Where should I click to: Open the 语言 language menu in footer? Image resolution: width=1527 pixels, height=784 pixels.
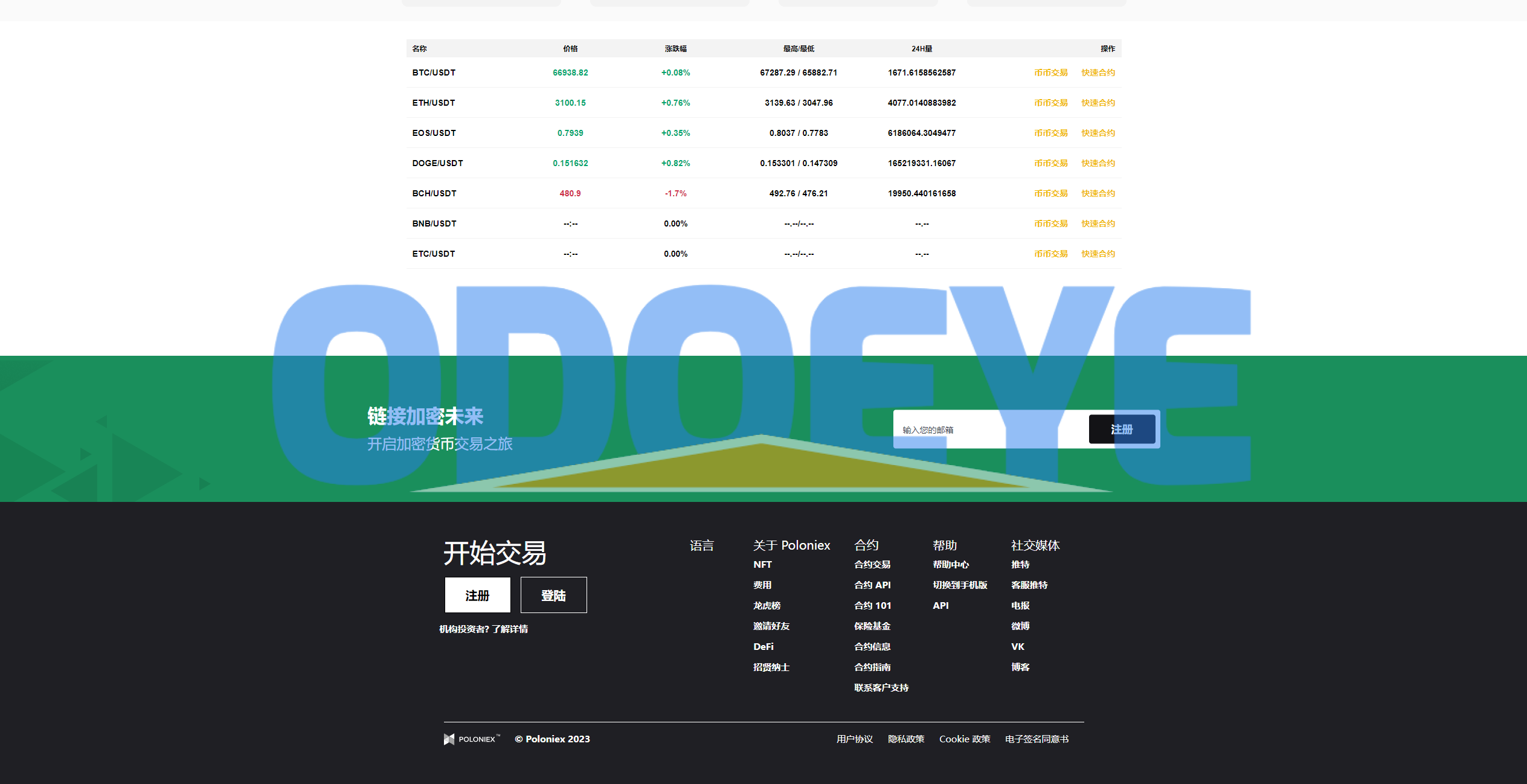[701, 545]
